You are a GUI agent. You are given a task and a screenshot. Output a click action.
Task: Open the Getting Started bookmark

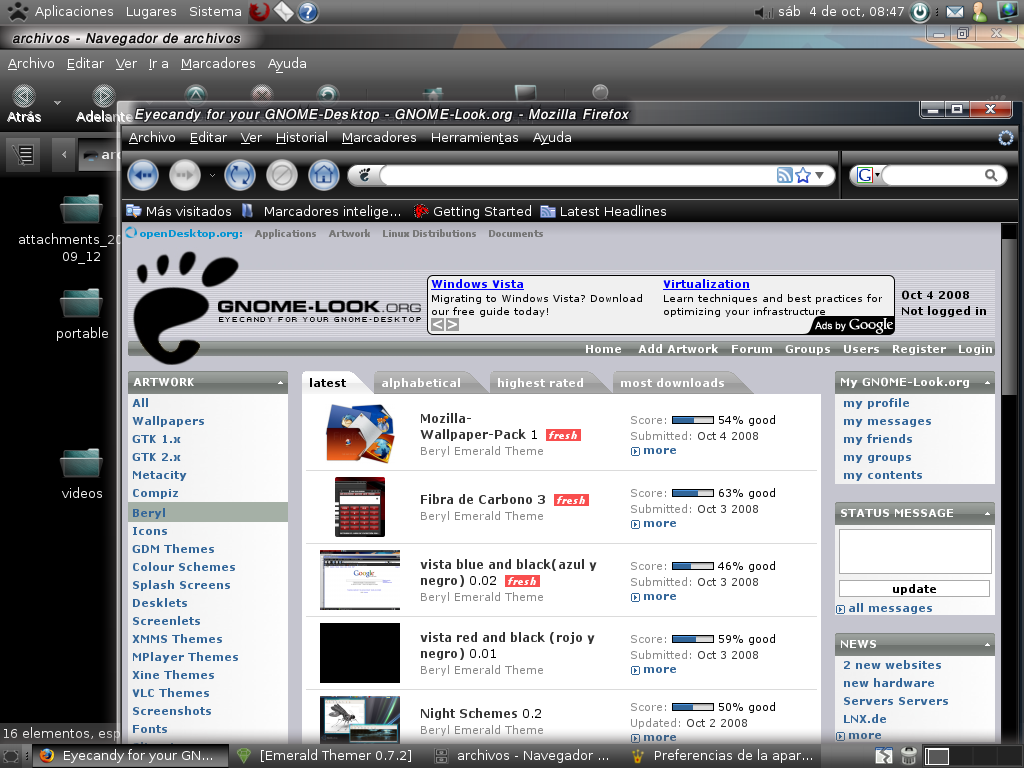point(473,212)
